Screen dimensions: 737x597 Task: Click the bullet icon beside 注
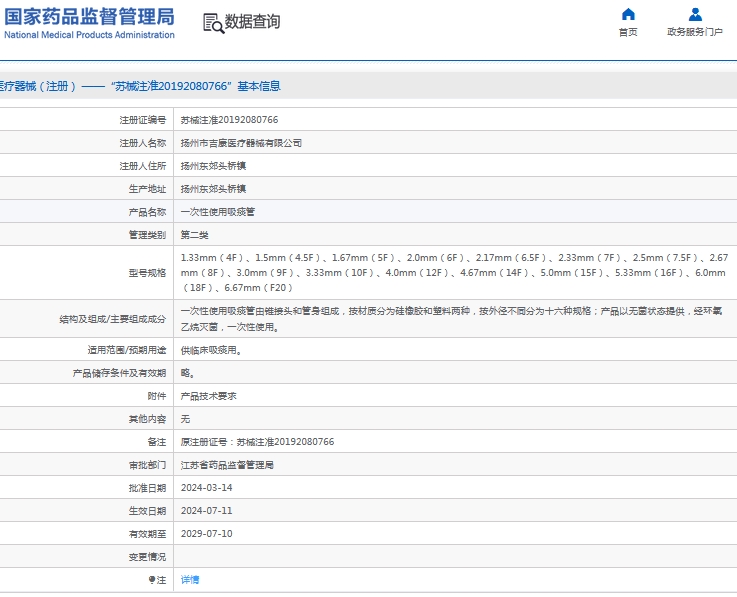tap(152, 580)
